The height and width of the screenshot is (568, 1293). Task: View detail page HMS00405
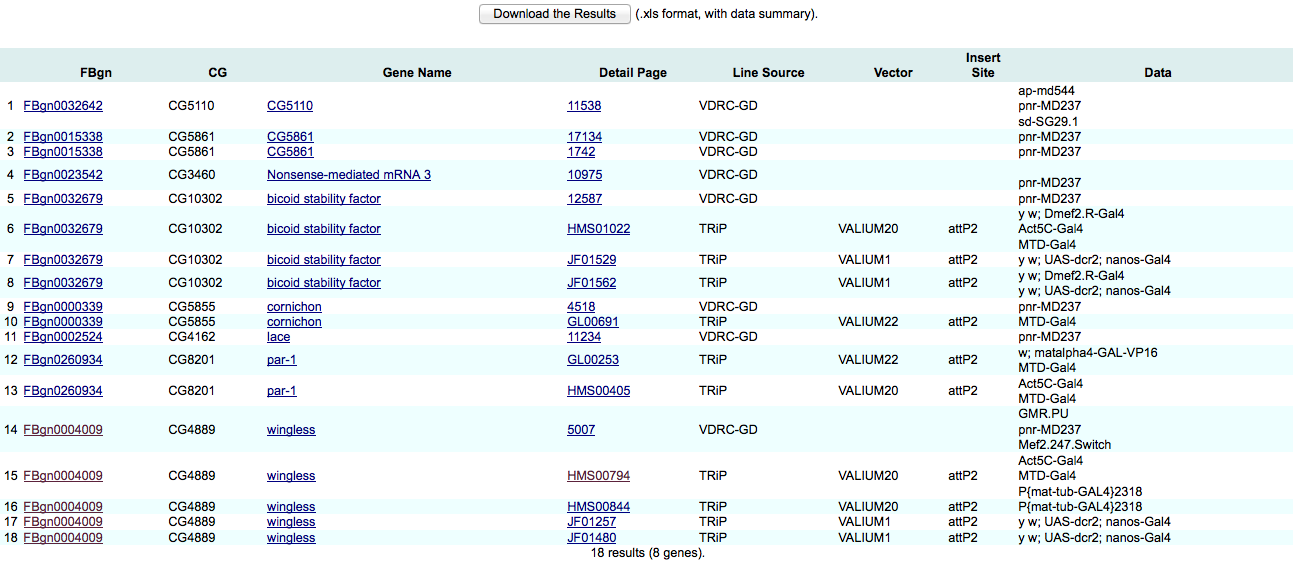coord(599,391)
